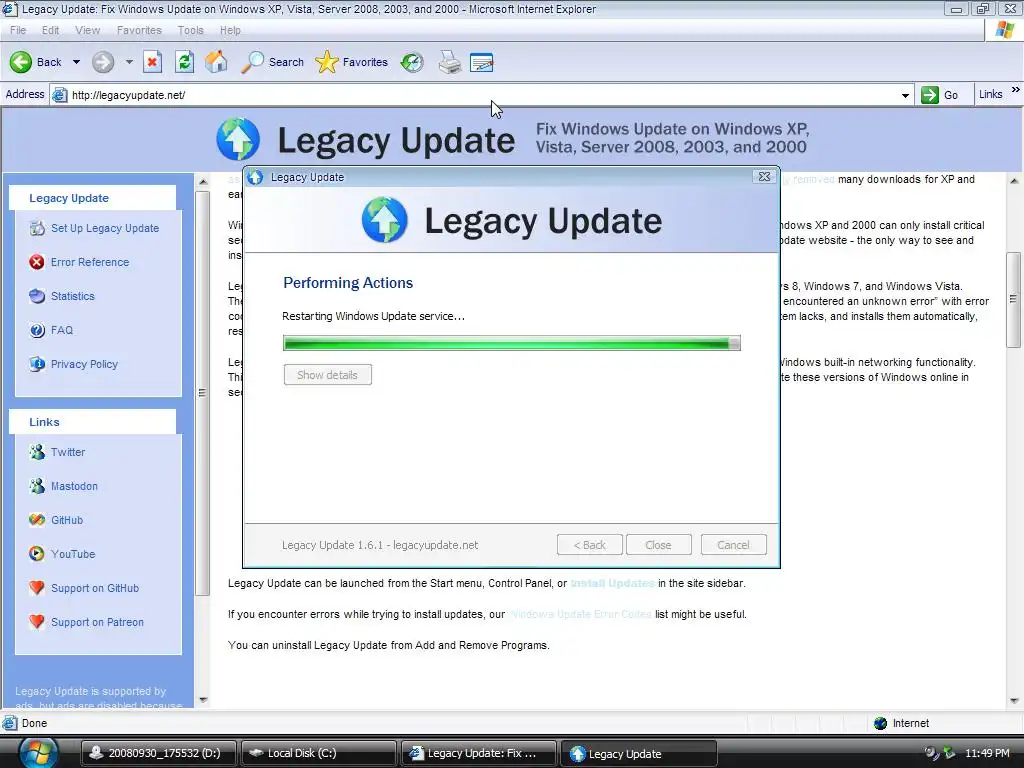1024x768 pixels.
Task: Expand the Back button history dropdown
Action: pos(76,62)
